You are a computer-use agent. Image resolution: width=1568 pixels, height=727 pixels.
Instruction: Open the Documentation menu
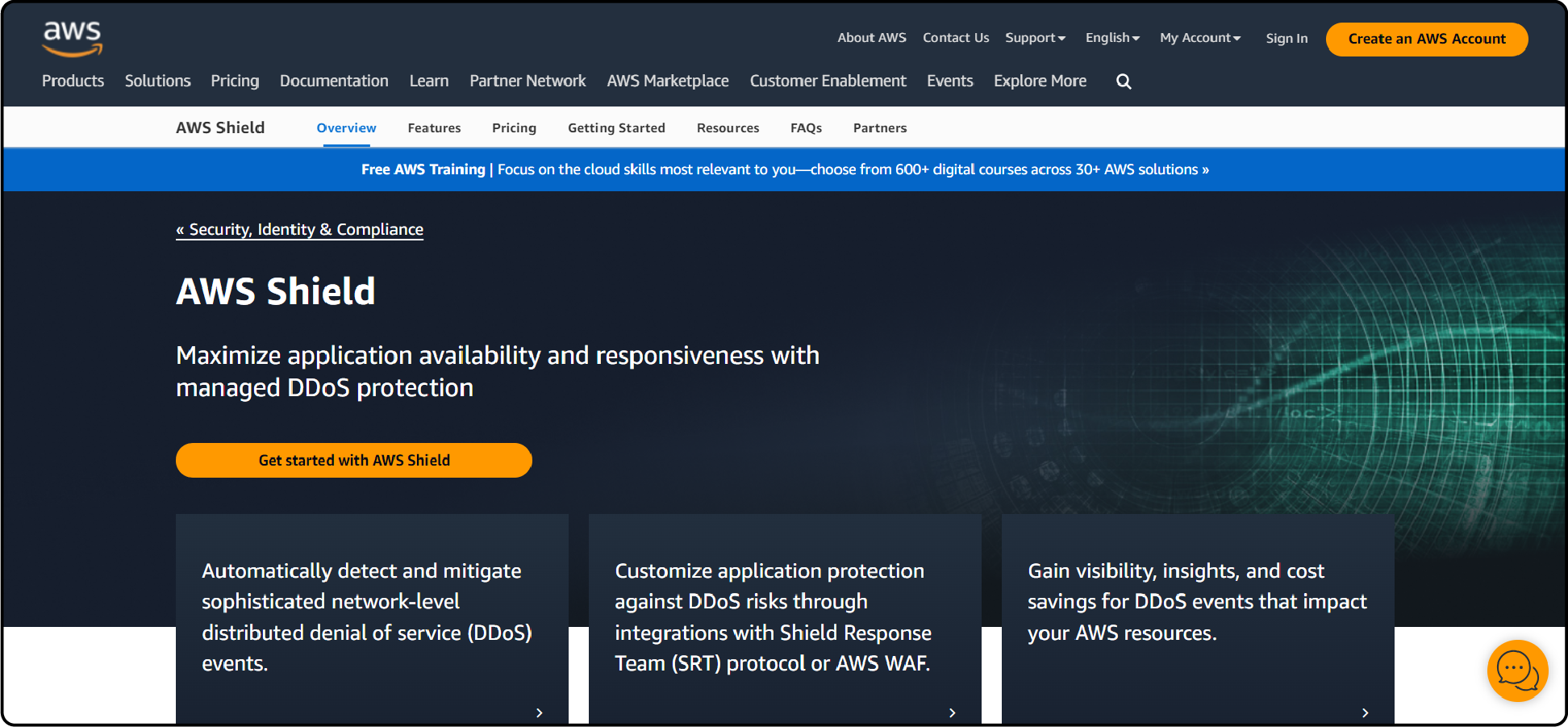(x=334, y=81)
